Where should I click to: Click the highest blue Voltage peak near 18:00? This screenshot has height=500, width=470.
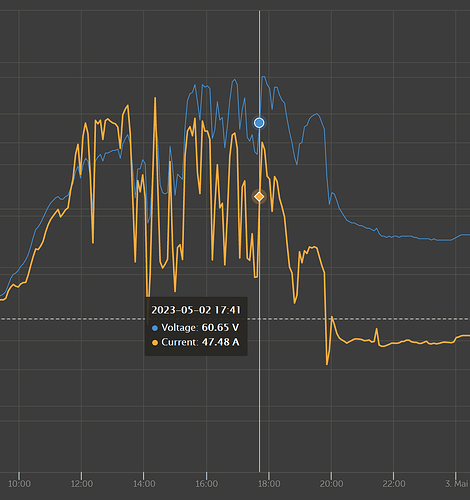tap(264, 77)
